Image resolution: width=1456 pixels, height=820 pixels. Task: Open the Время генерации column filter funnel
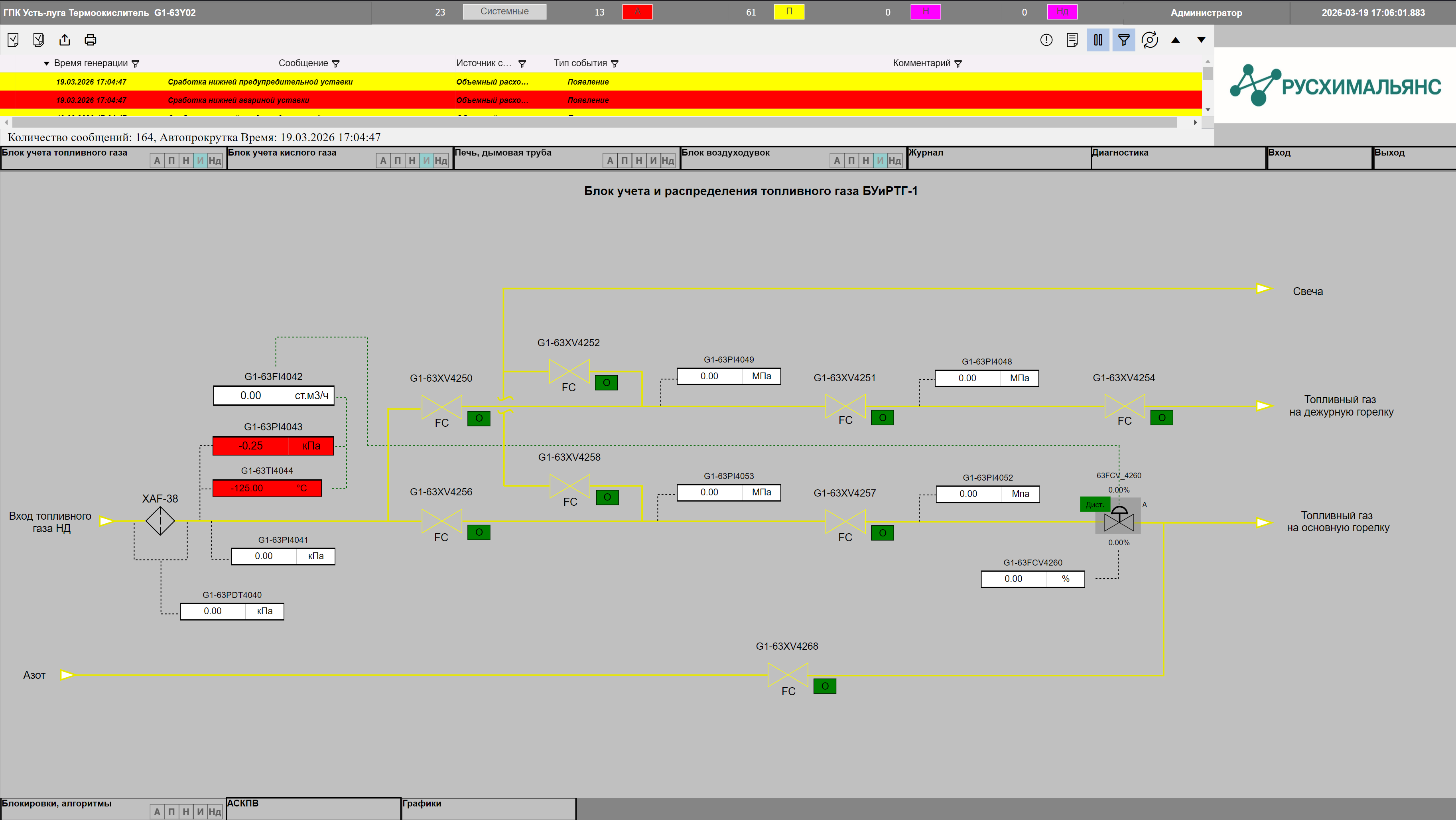point(135,63)
